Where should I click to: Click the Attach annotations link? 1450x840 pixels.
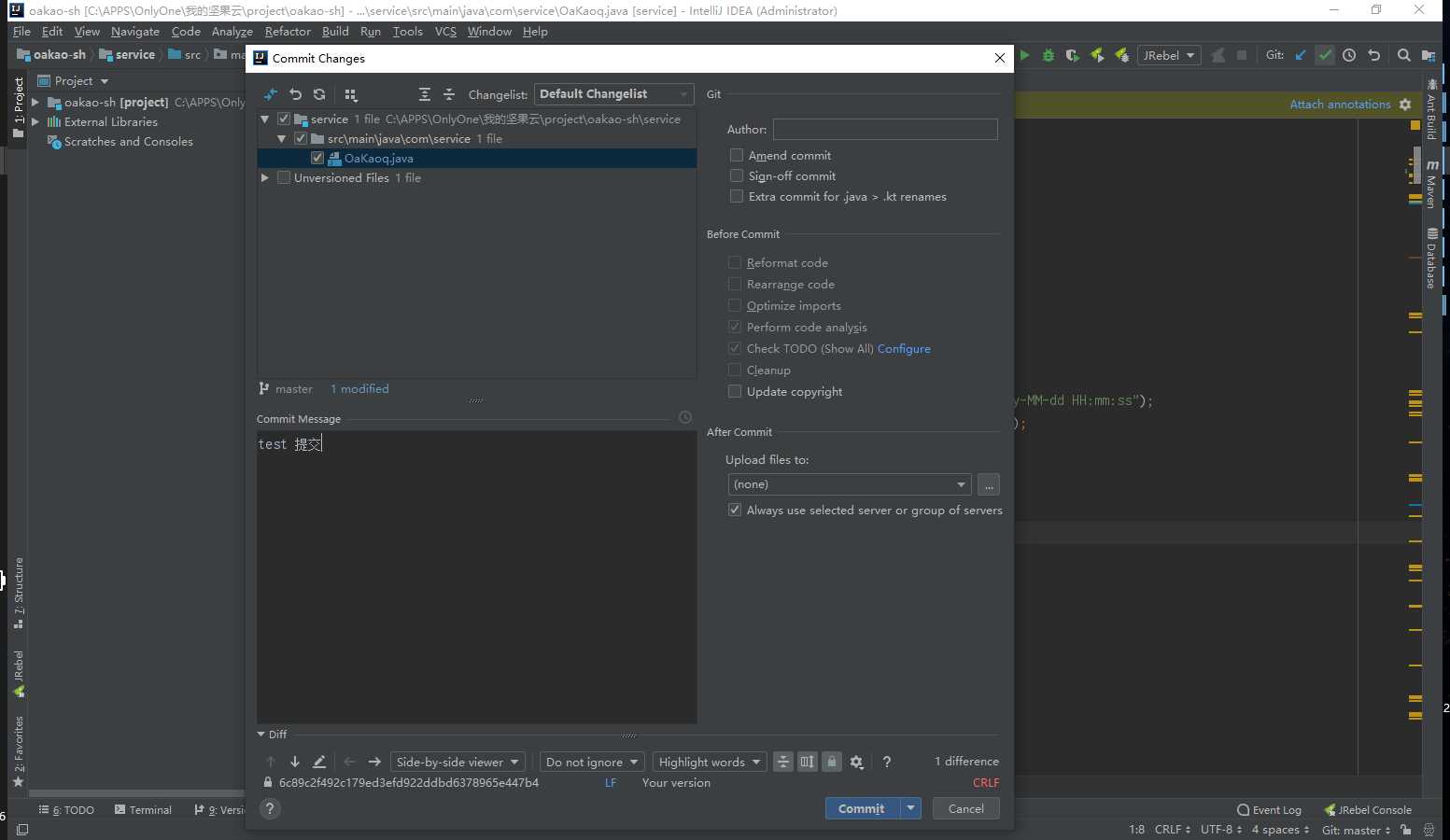[1340, 105]
